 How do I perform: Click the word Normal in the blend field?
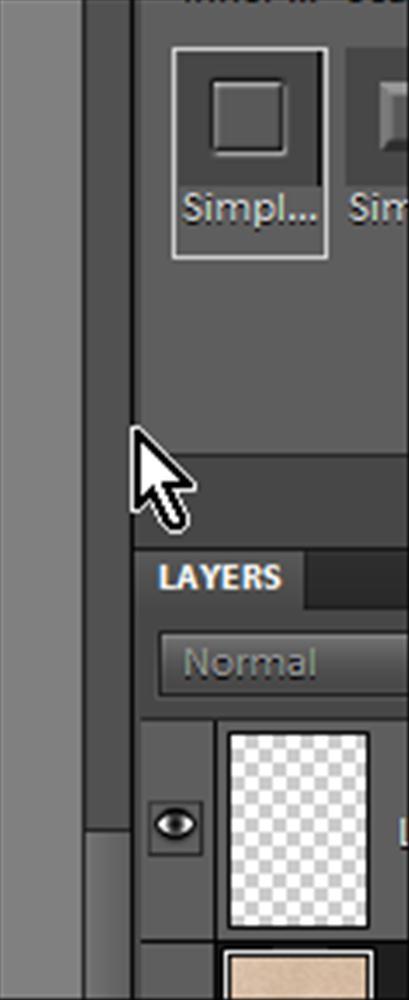pyautogui.click(x=250, y=663)
